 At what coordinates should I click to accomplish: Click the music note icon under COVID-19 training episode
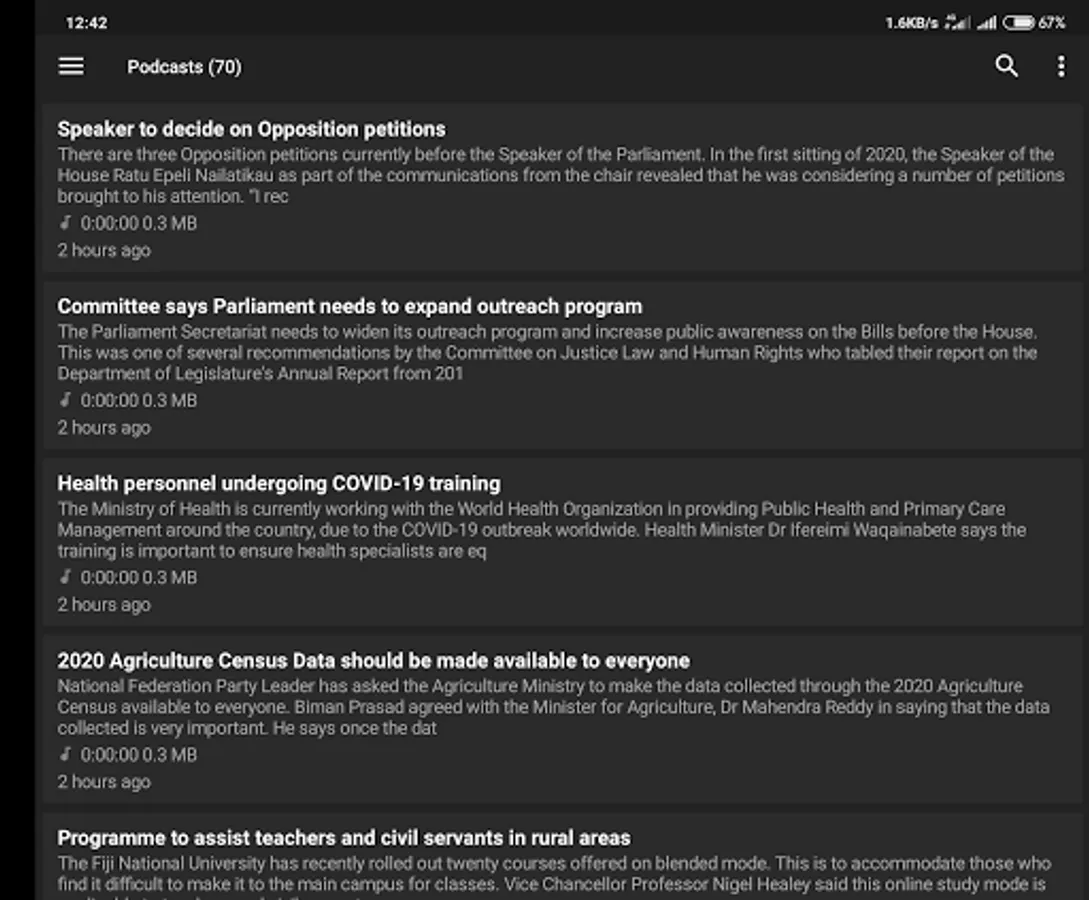pos(66,577)
